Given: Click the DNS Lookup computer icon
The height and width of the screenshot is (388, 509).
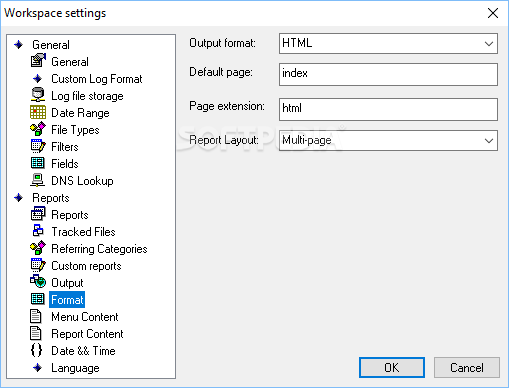Looking at the screenshot, I should click(x=38, y=180).
